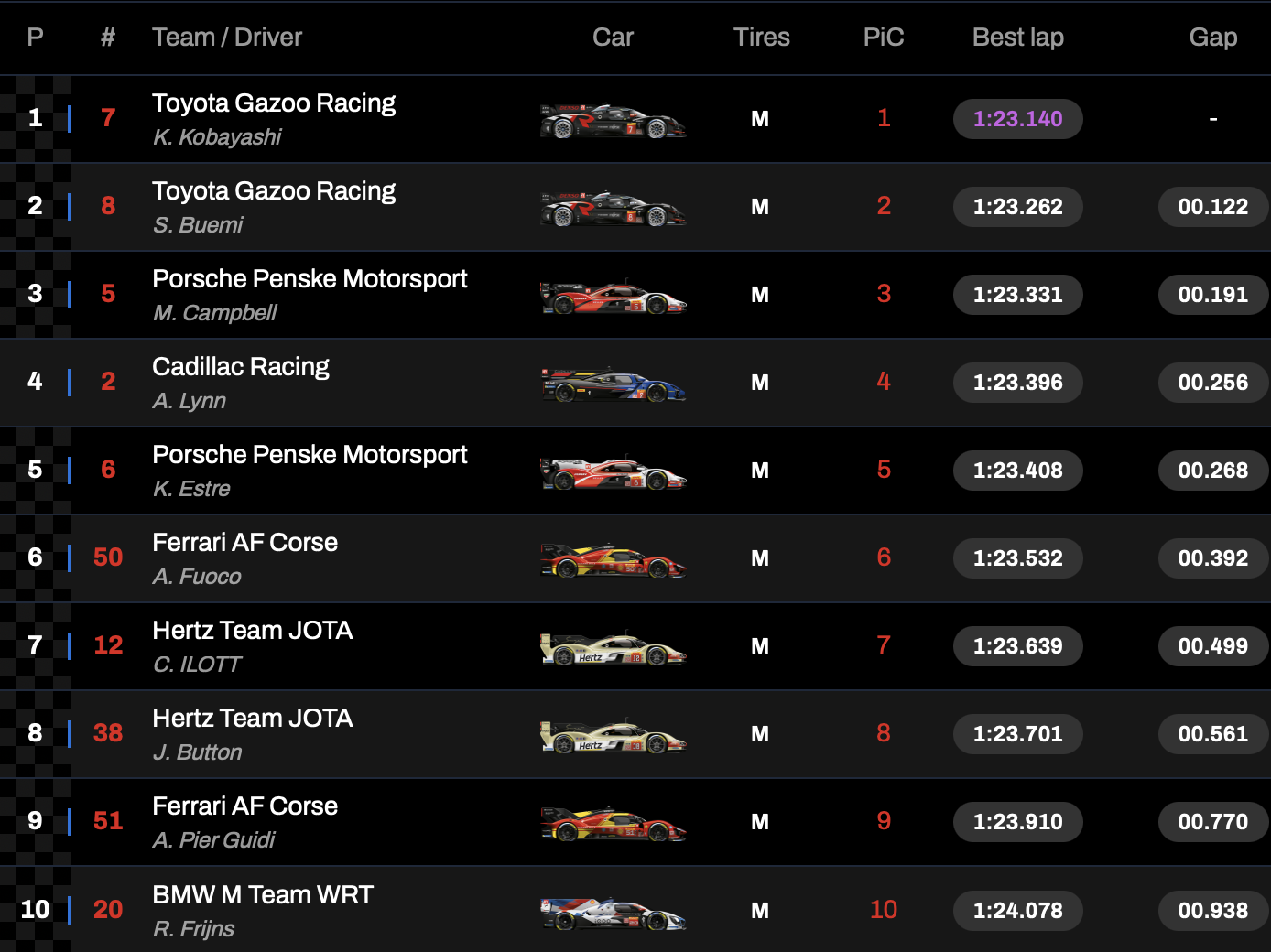Click the blue Cadillac Racing car image
The height and width of the screenshot is (952, 1271).
click(614, 384)
